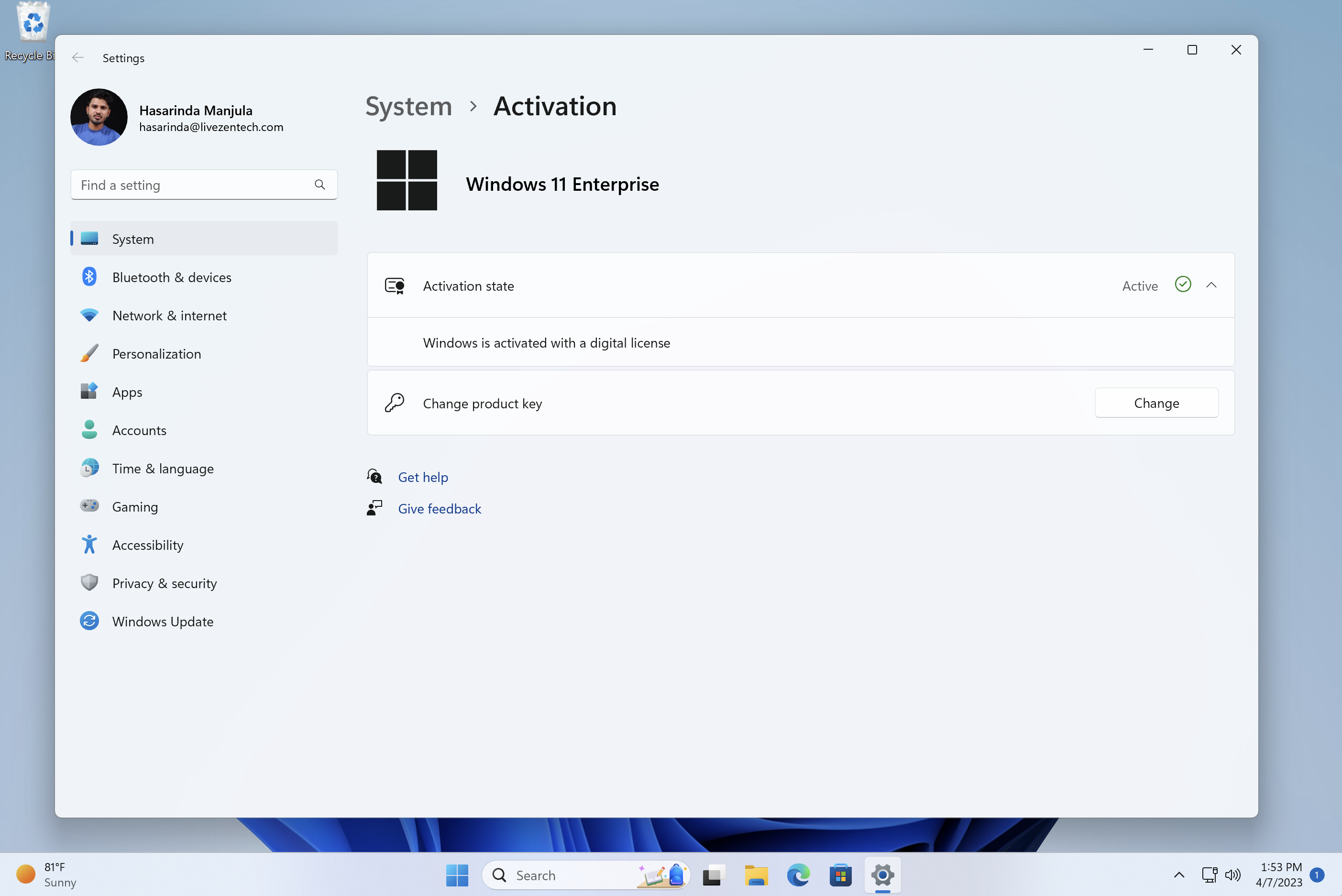Open Network & internet settings
This screenshot has width=1342, height=896.
[x=169, y=316]
